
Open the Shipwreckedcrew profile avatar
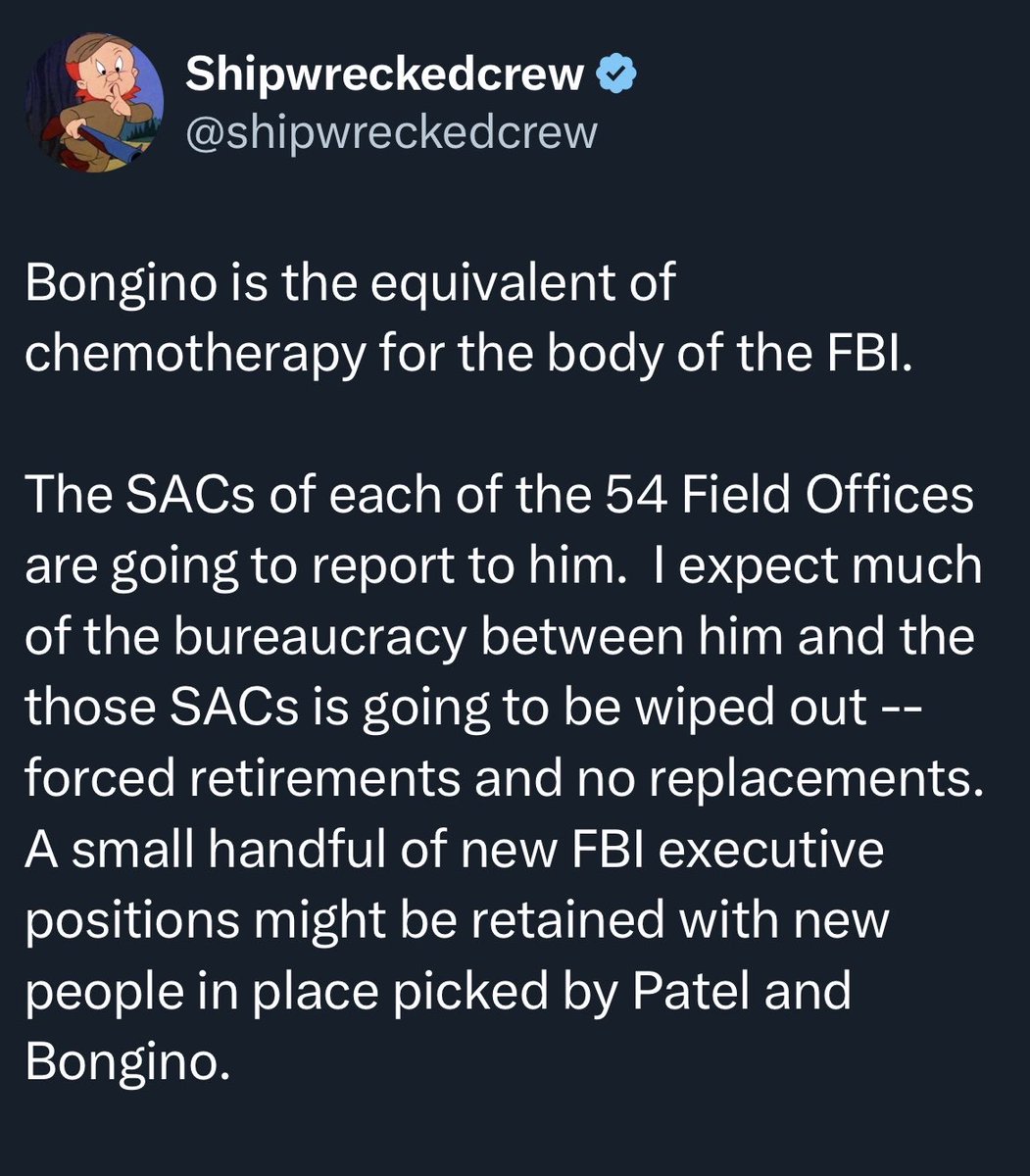pos(94,102)
